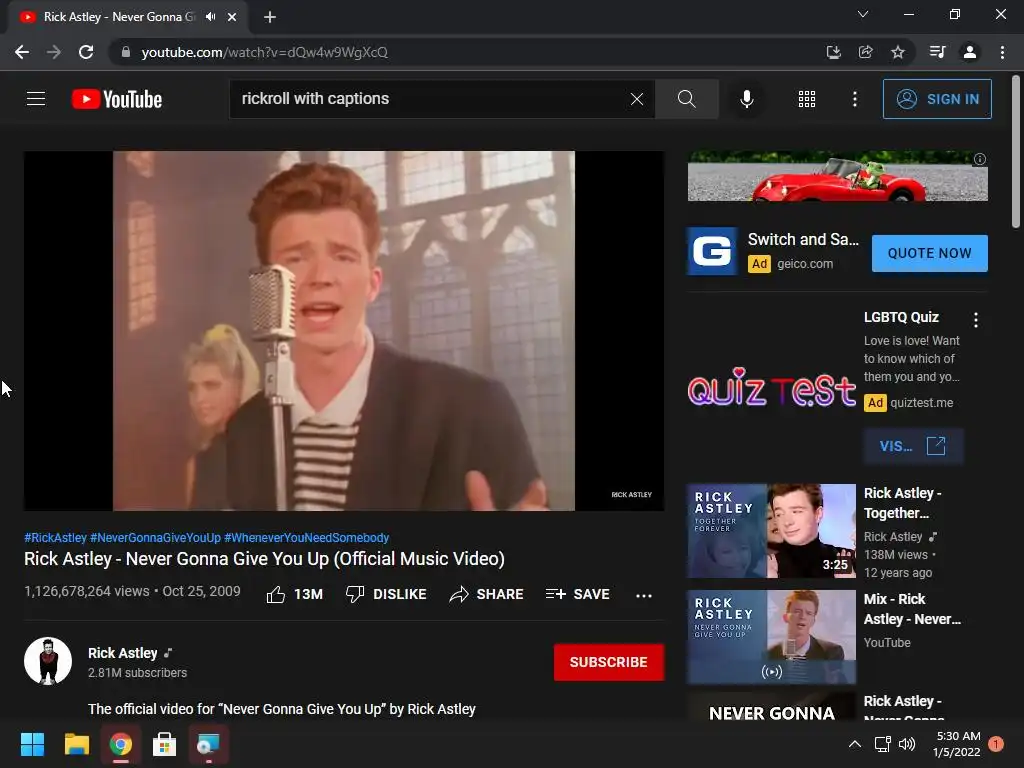
Task: Click the GEICO QUOTE NOW button
Action: 929,253
